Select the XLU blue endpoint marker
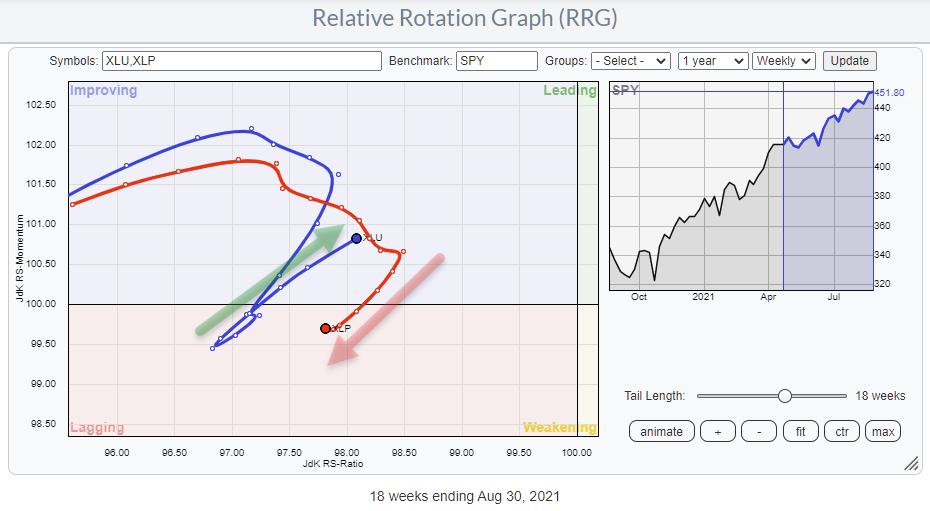Image resolution: width=930 pixels, height=511 pixels. coord(356,238)
